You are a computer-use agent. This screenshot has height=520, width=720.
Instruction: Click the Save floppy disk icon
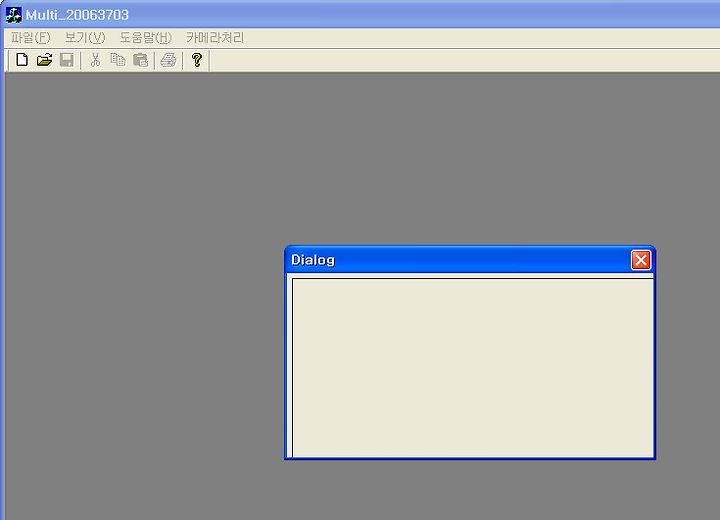[x=67, y=60]
